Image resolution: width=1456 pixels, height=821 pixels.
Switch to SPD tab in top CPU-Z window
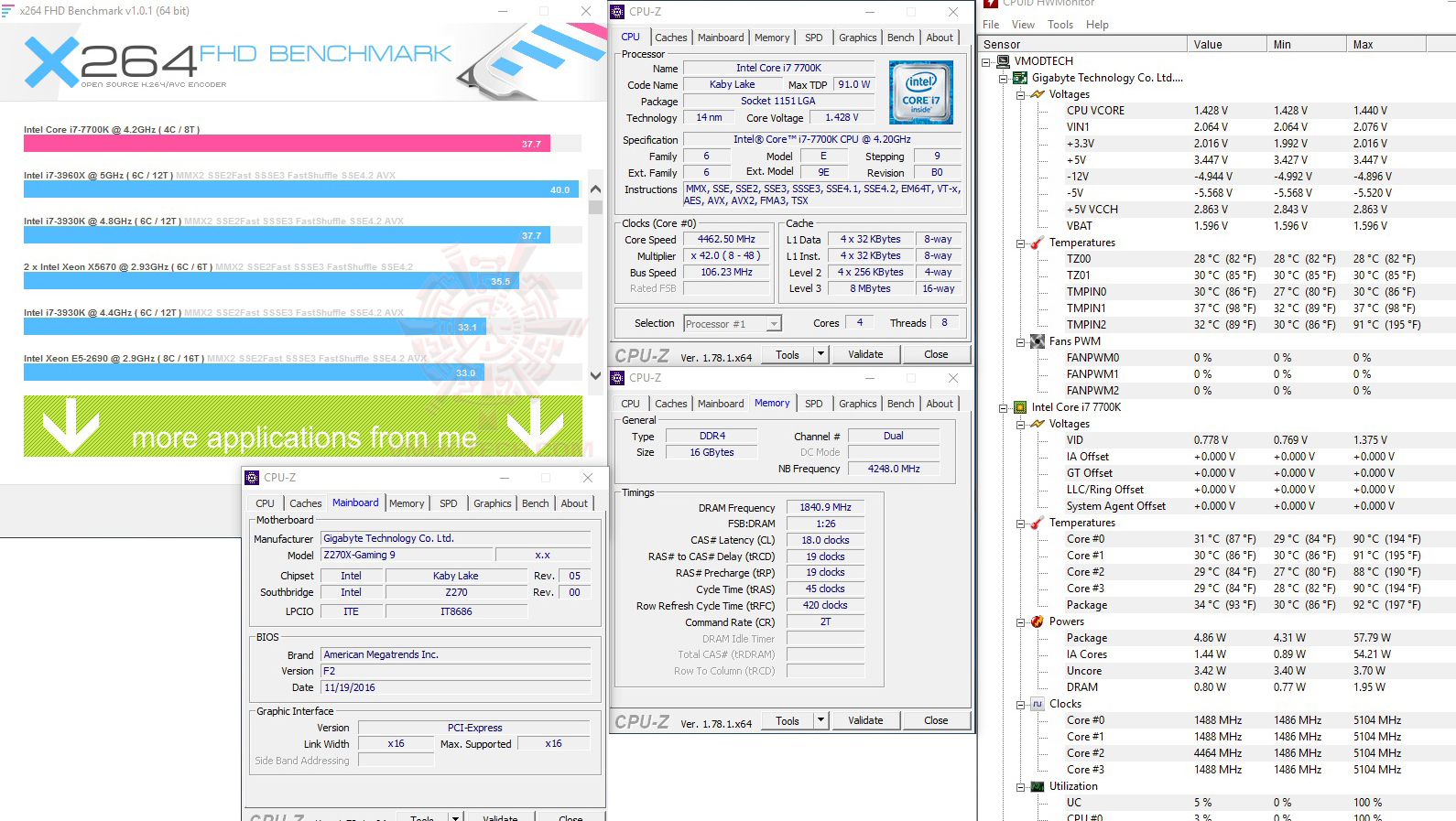813,38
